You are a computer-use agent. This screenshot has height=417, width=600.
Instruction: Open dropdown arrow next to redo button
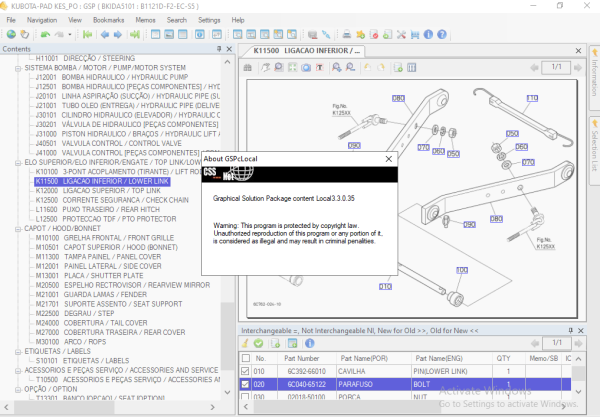tap(70, 34)
